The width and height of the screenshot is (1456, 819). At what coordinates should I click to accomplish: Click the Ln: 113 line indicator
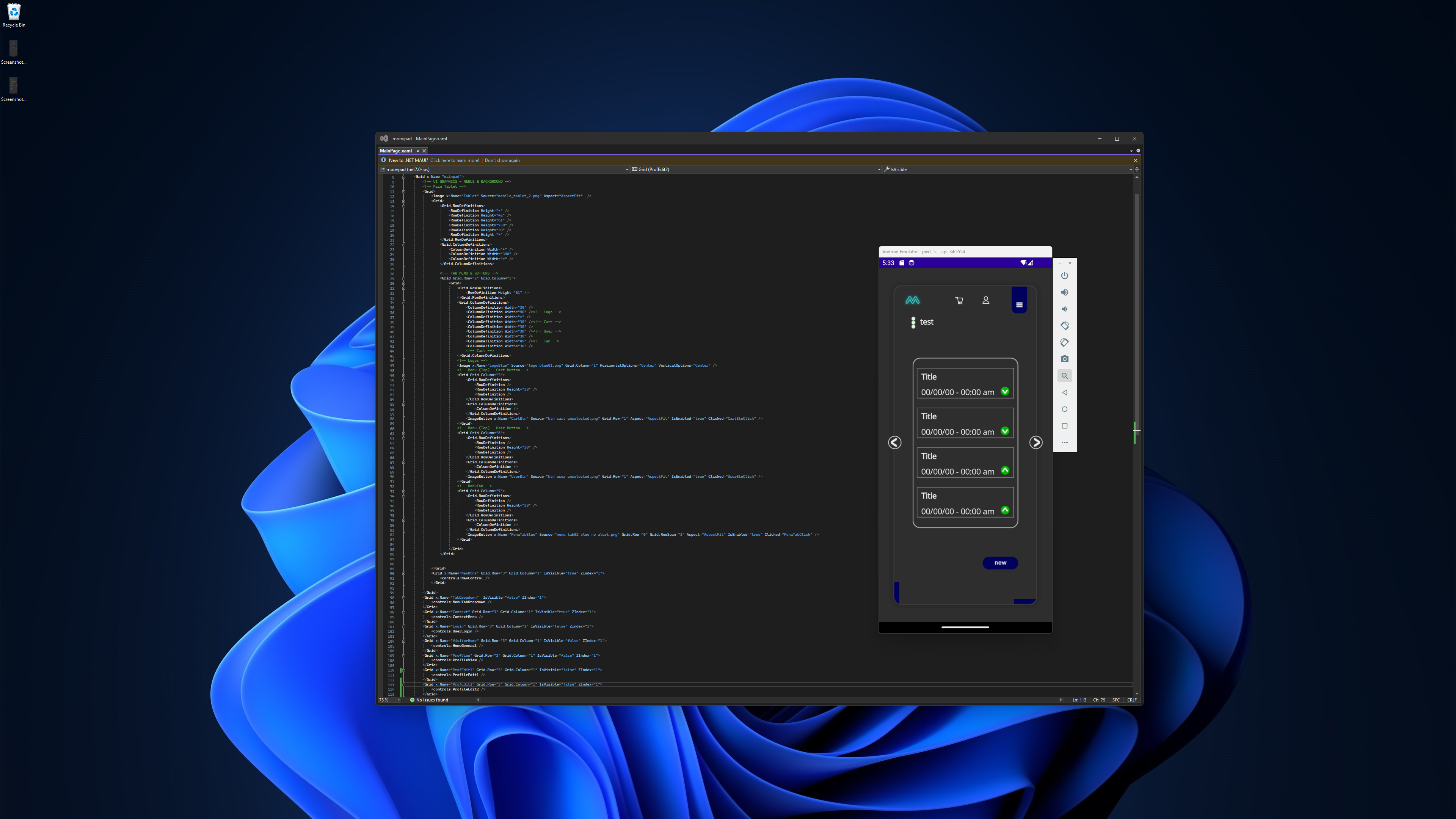pyautogui.click(x=1079, y=700)
